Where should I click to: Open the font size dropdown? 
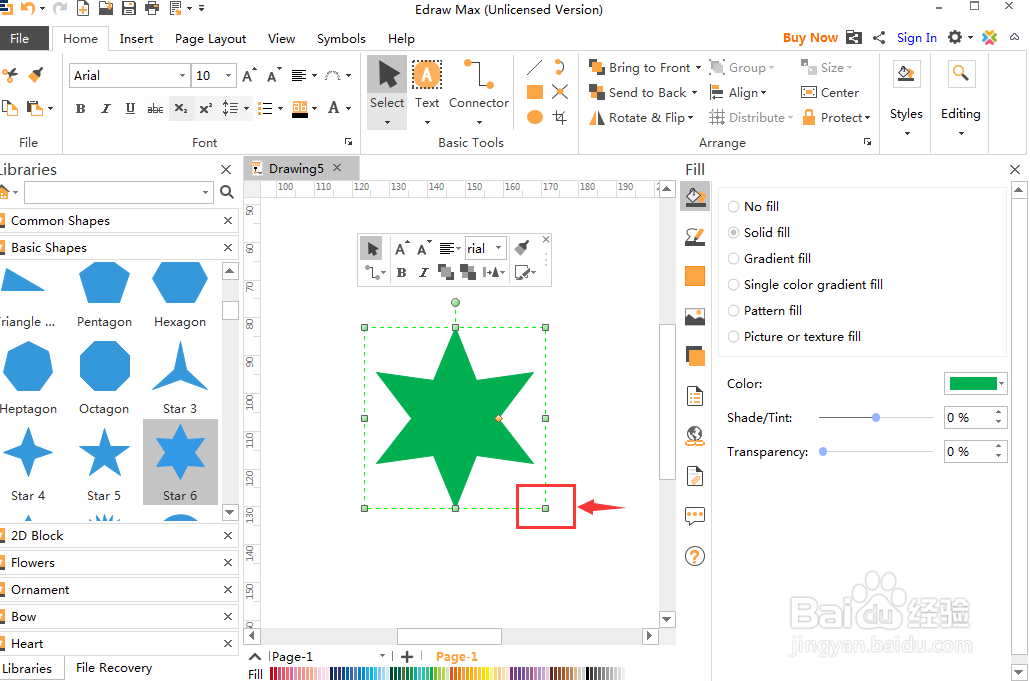[228, 76]
